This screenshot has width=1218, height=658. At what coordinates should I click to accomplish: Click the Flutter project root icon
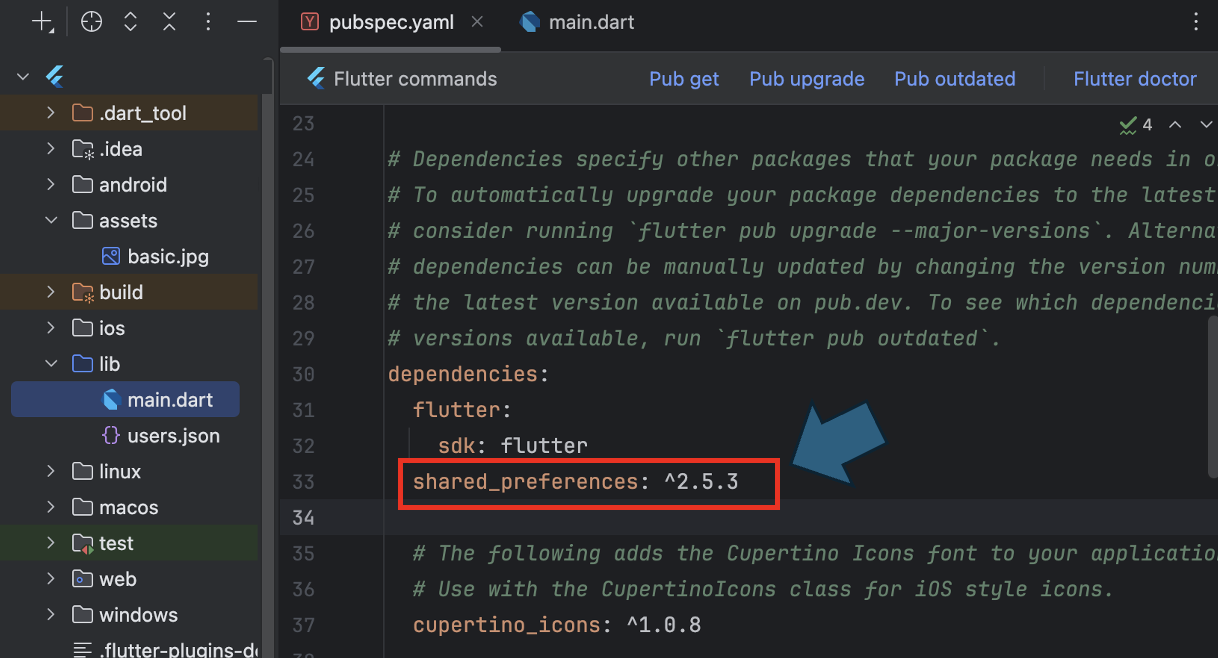point(55,77)
